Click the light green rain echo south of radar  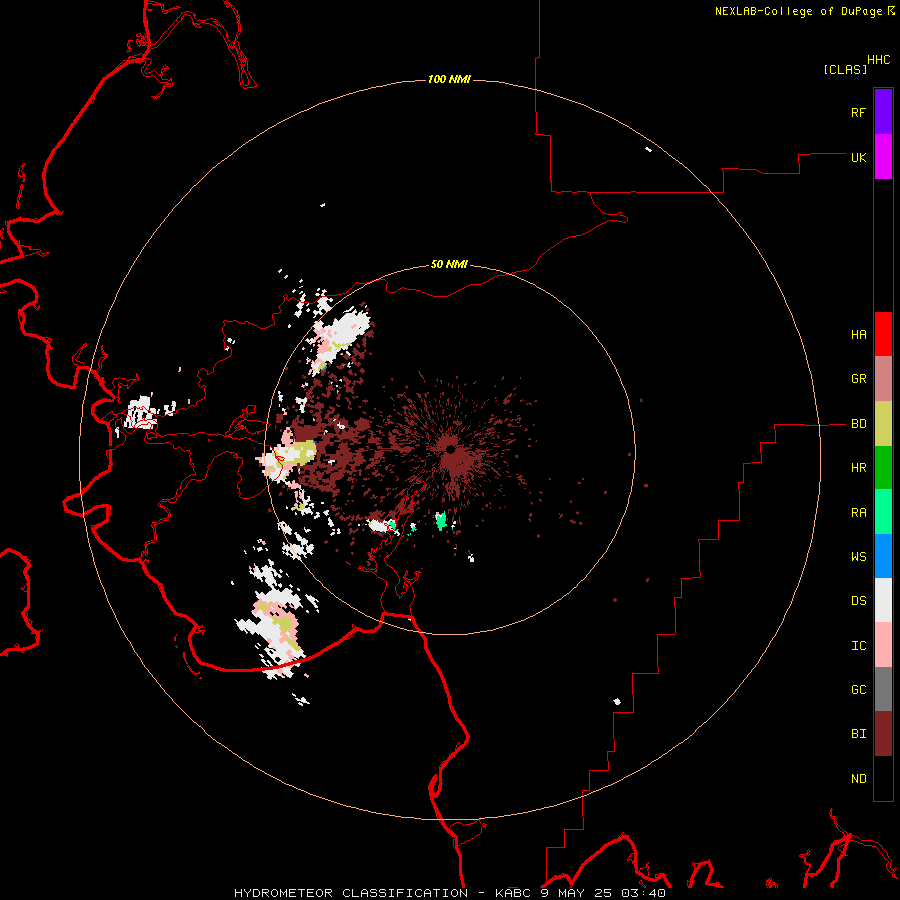click(441, 520)
